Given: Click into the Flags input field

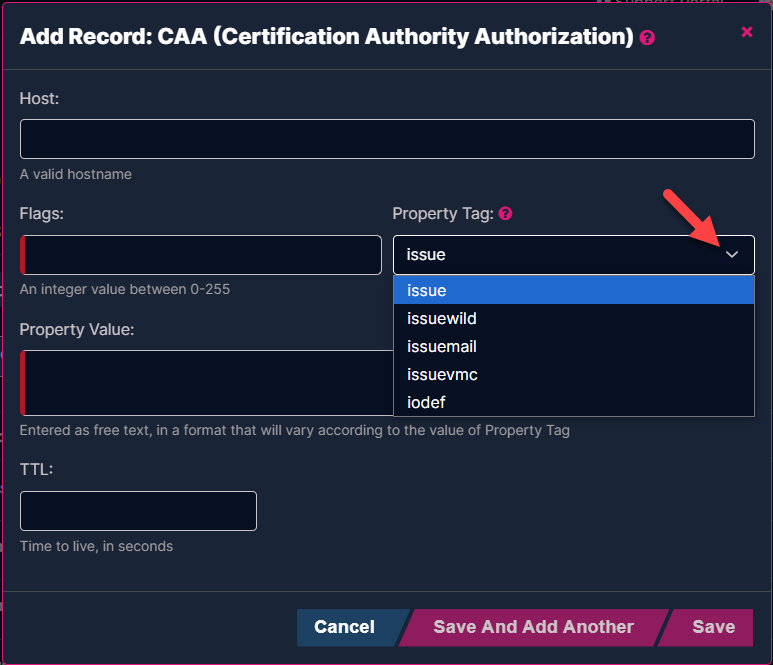Looking at the screenshot, I should tap(201, 255).
